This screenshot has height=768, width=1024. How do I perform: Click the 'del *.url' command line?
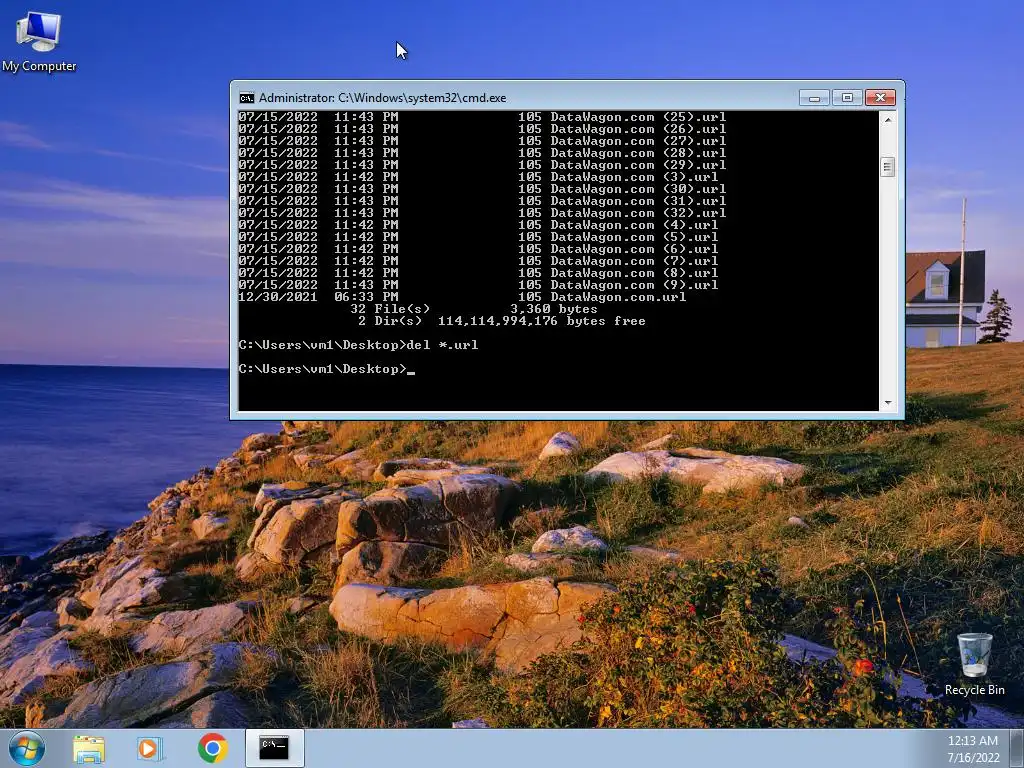pos(358,345)
